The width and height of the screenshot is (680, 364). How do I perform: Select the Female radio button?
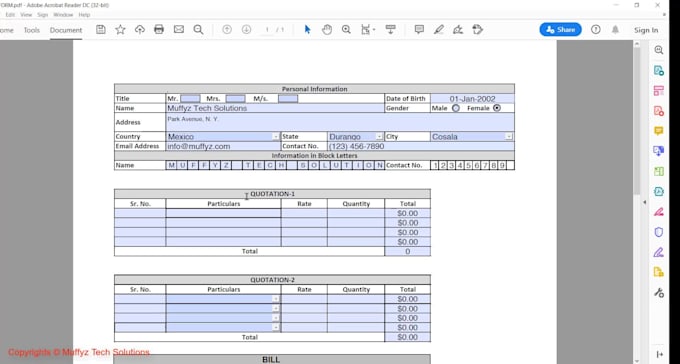pos(497,108)
